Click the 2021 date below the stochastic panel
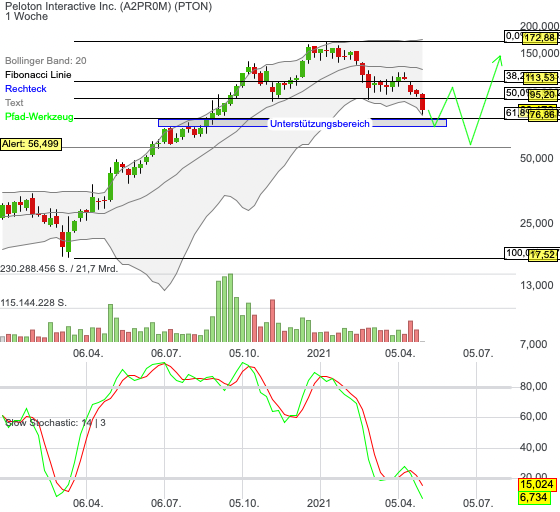The width and height of the screenshot is (560, 512). (319, 503)
